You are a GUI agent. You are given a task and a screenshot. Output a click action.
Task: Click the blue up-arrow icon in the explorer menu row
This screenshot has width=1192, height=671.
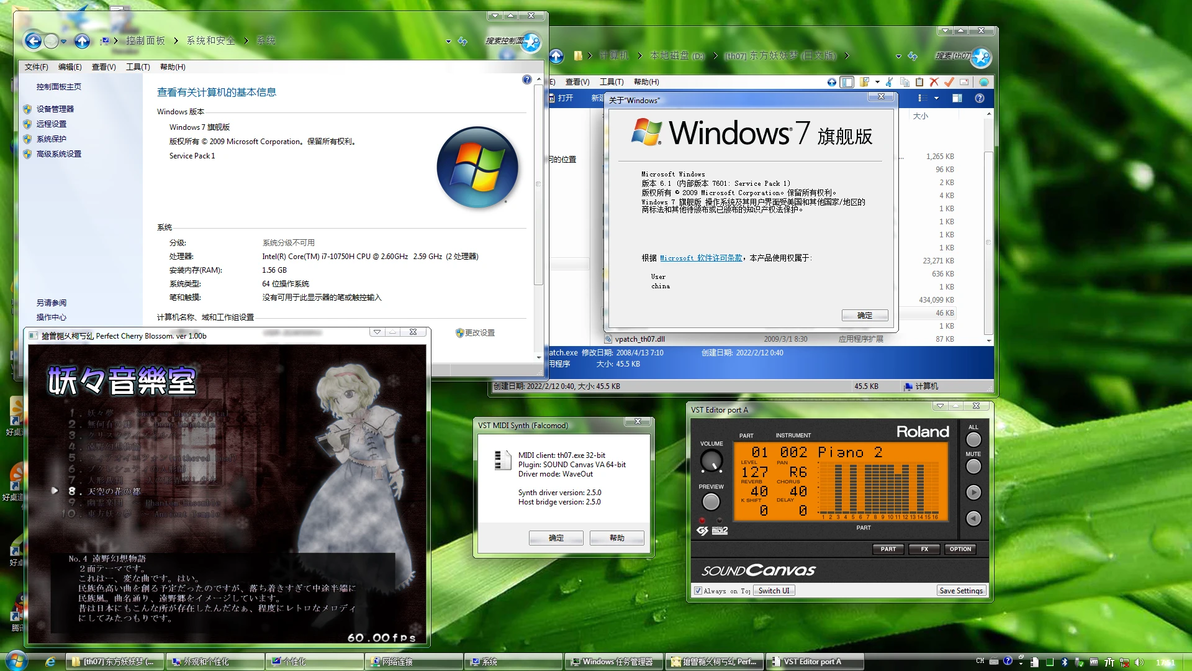pos(832,82)
